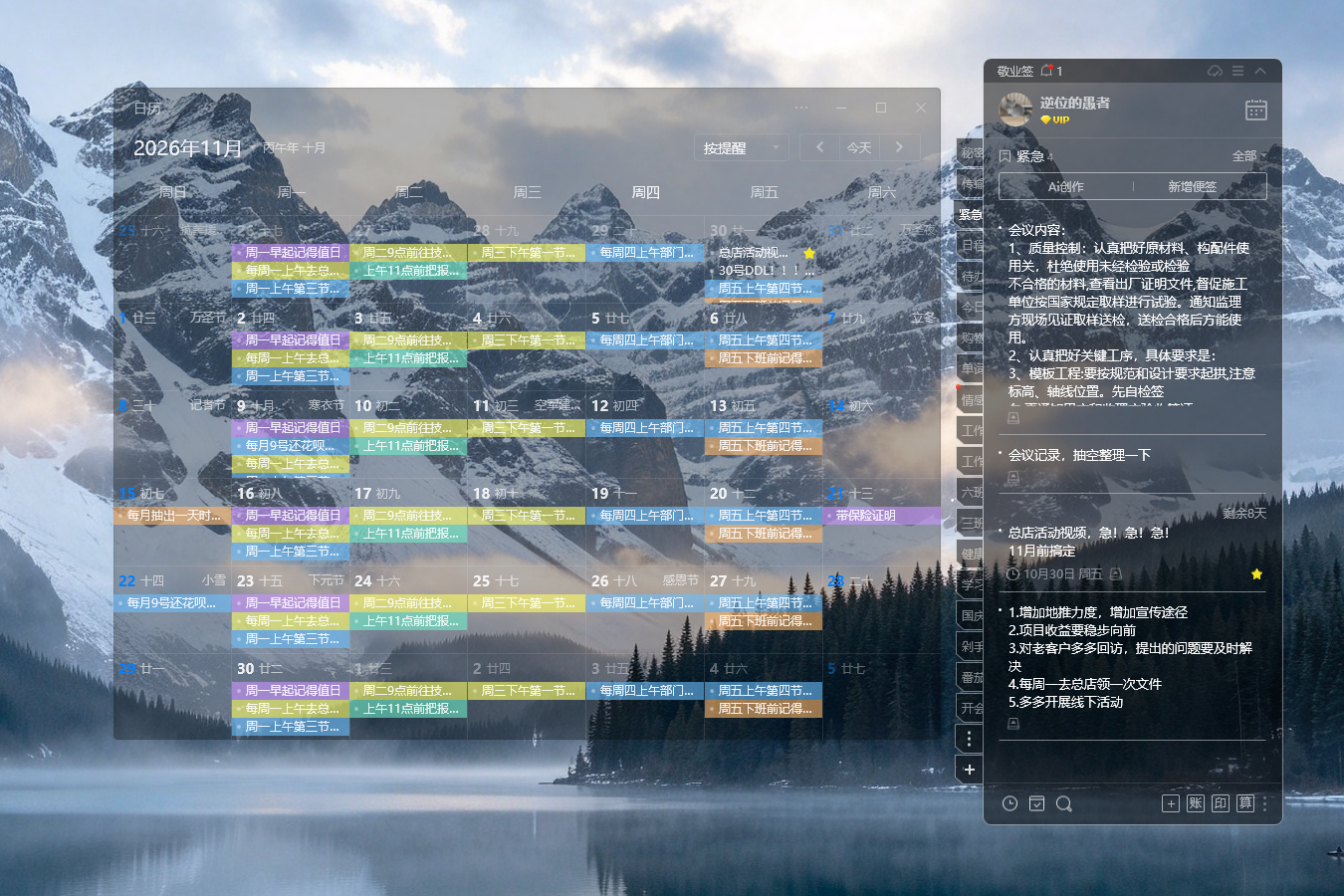
Task: Open the 按提醒 dropdown in 日历
Action: pyautogui.click(x=741, y=148)
